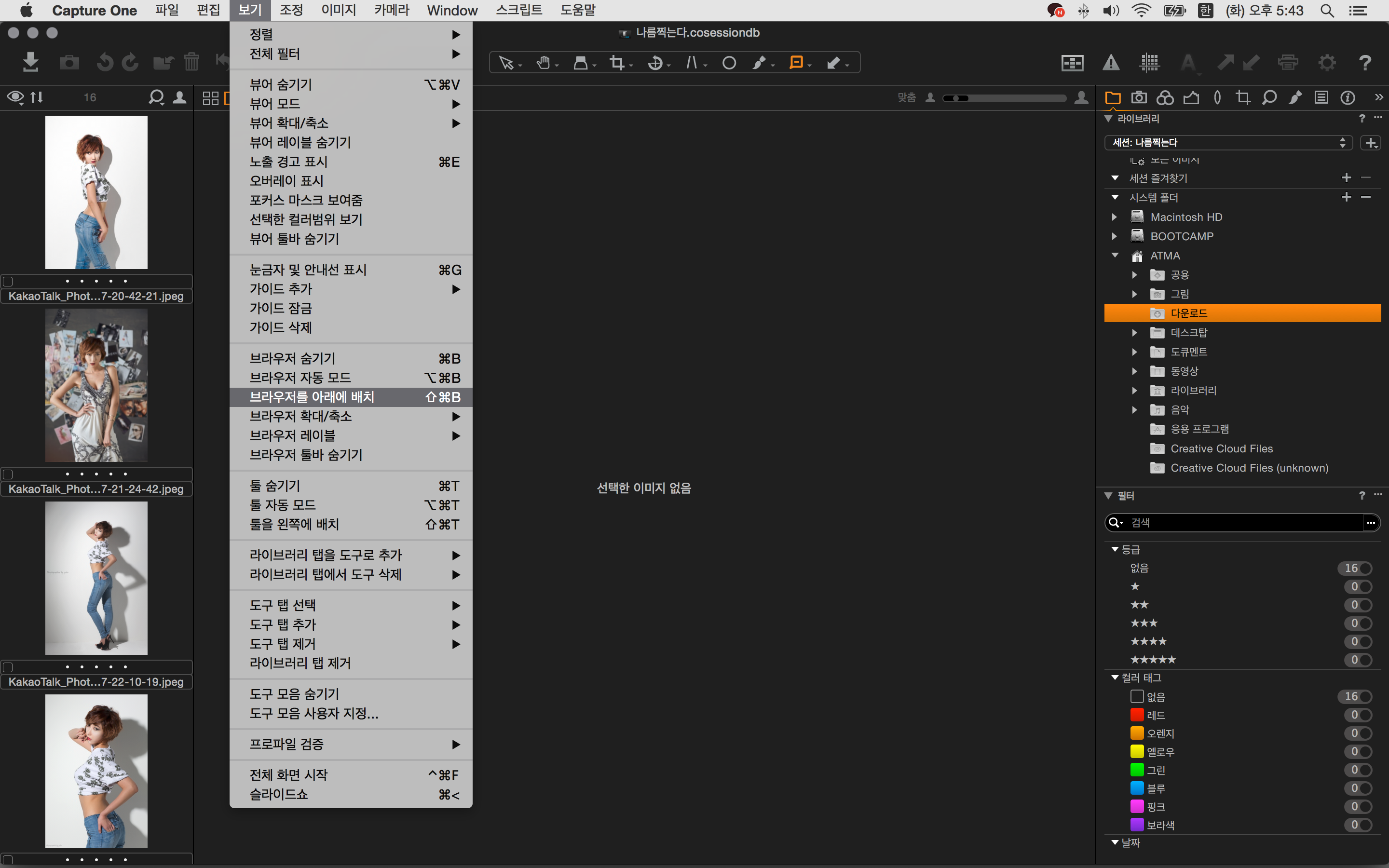Check the first thumbnail's selection checkbox
This screenshot has width=1389, height=868.
8,281
